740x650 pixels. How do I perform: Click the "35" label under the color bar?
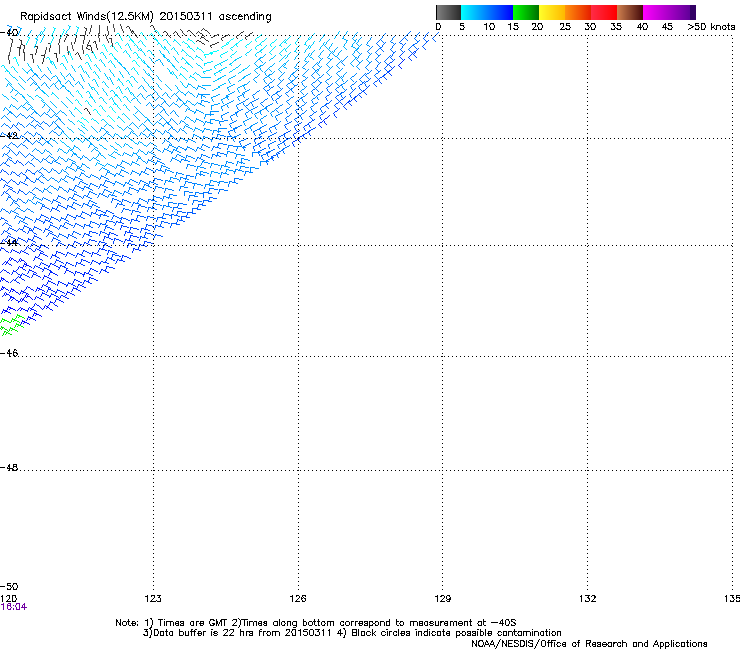(x=616, y=27)
